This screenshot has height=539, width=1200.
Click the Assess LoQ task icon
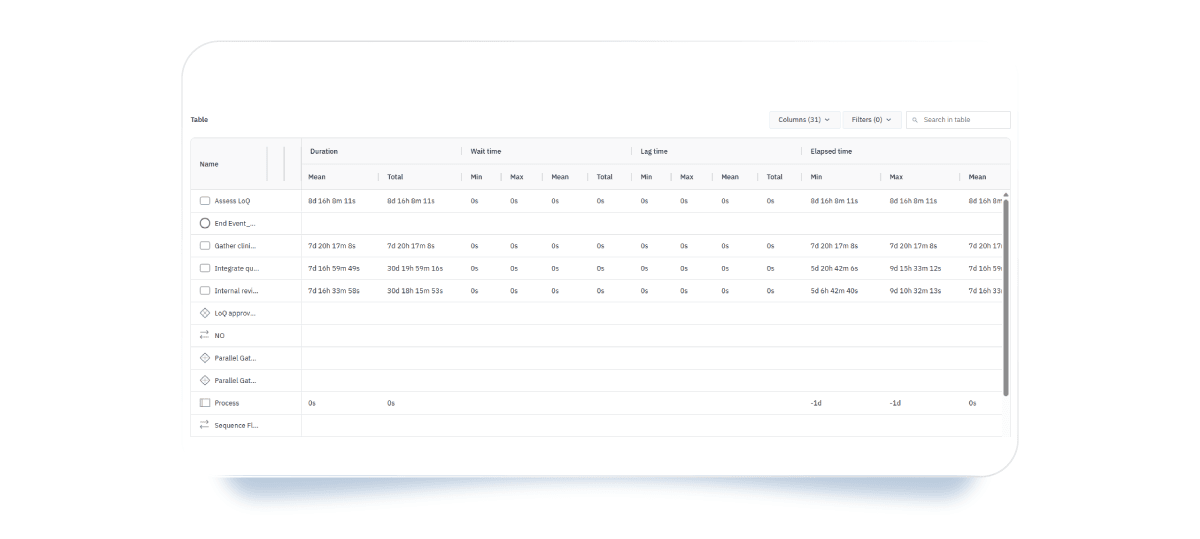click(205, 201)
